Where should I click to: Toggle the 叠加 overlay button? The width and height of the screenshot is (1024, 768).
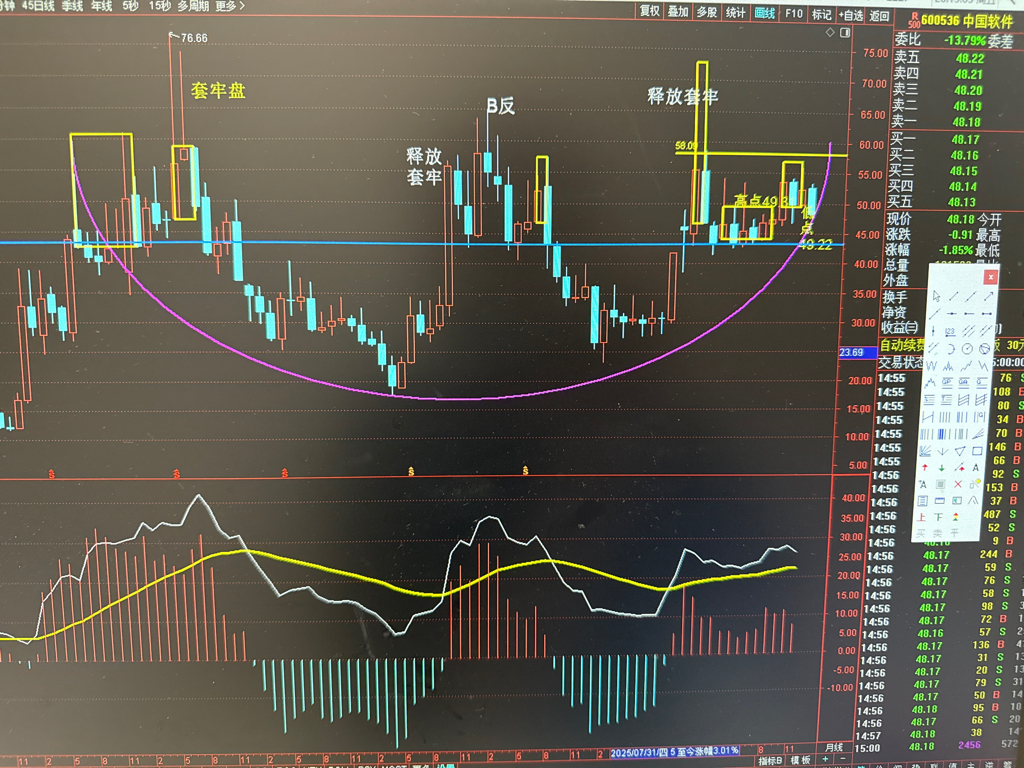coord(677,11)
